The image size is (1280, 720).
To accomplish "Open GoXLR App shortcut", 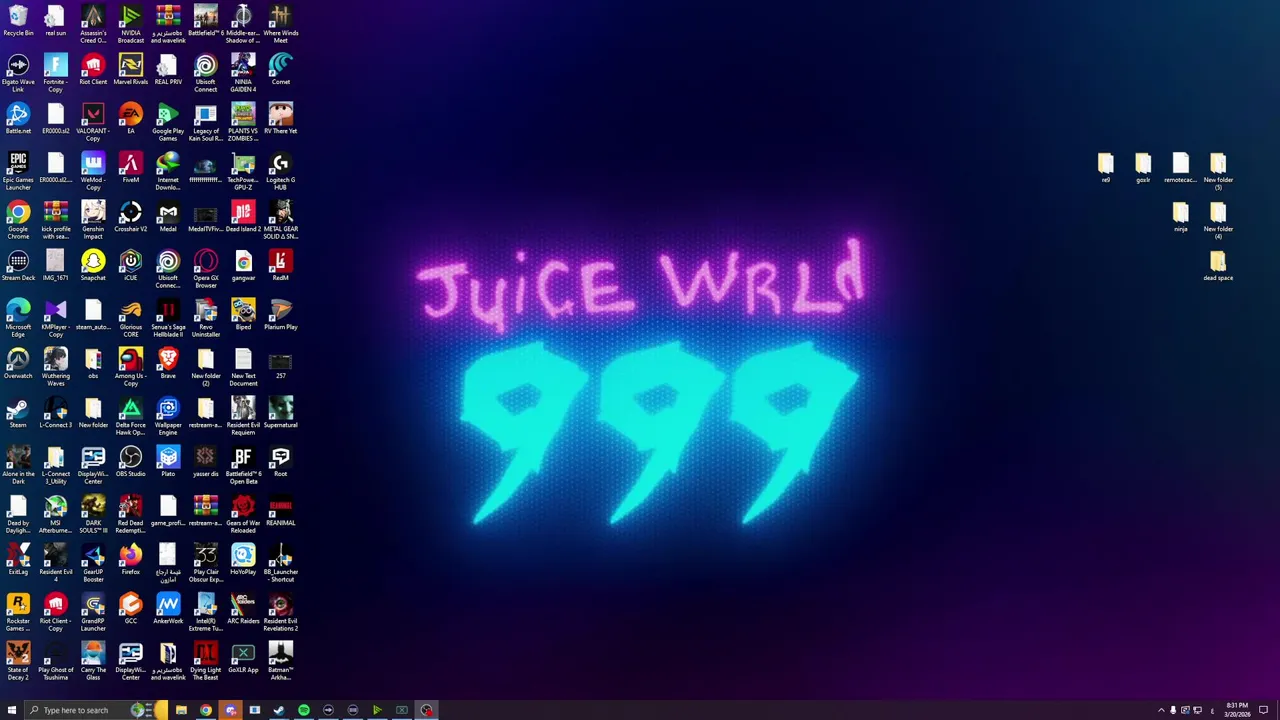I will coord(243,658).
